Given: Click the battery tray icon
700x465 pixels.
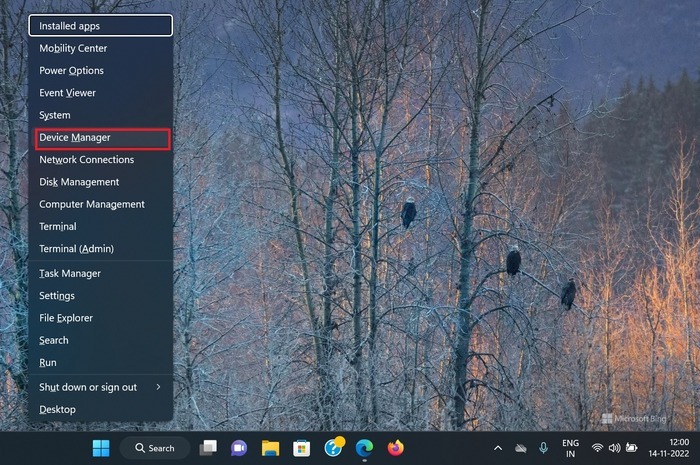Looking at the screenshot, I should (x=631, y=448).
